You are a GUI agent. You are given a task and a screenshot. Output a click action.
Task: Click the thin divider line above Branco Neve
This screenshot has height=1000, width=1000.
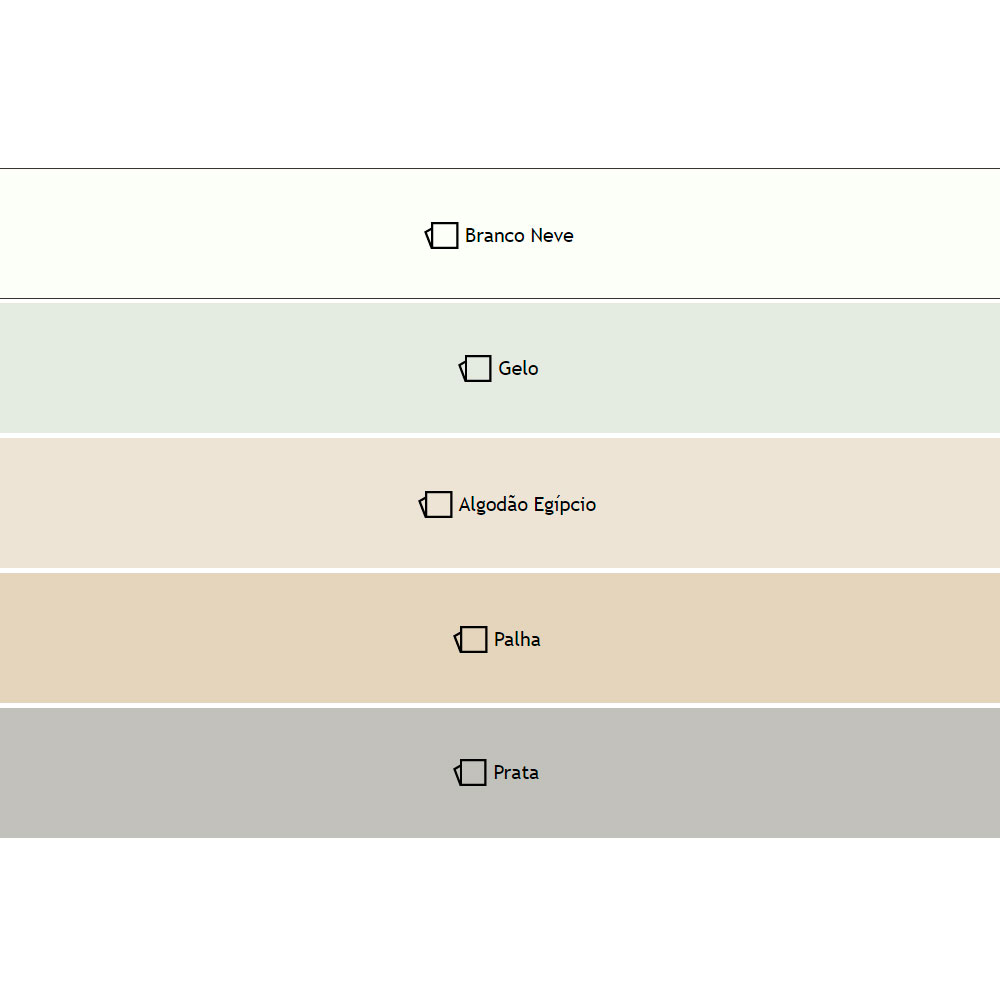point(500,169)
